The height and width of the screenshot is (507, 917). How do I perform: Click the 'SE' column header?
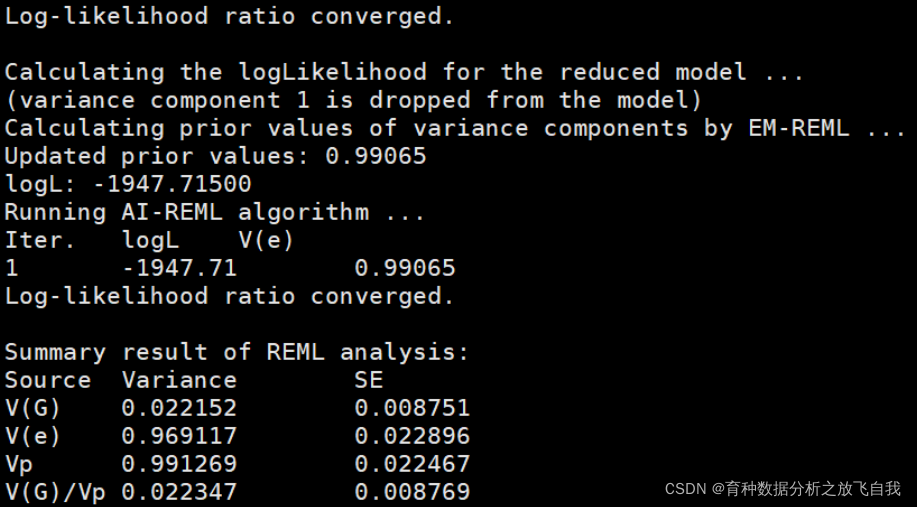coord(368,380)
